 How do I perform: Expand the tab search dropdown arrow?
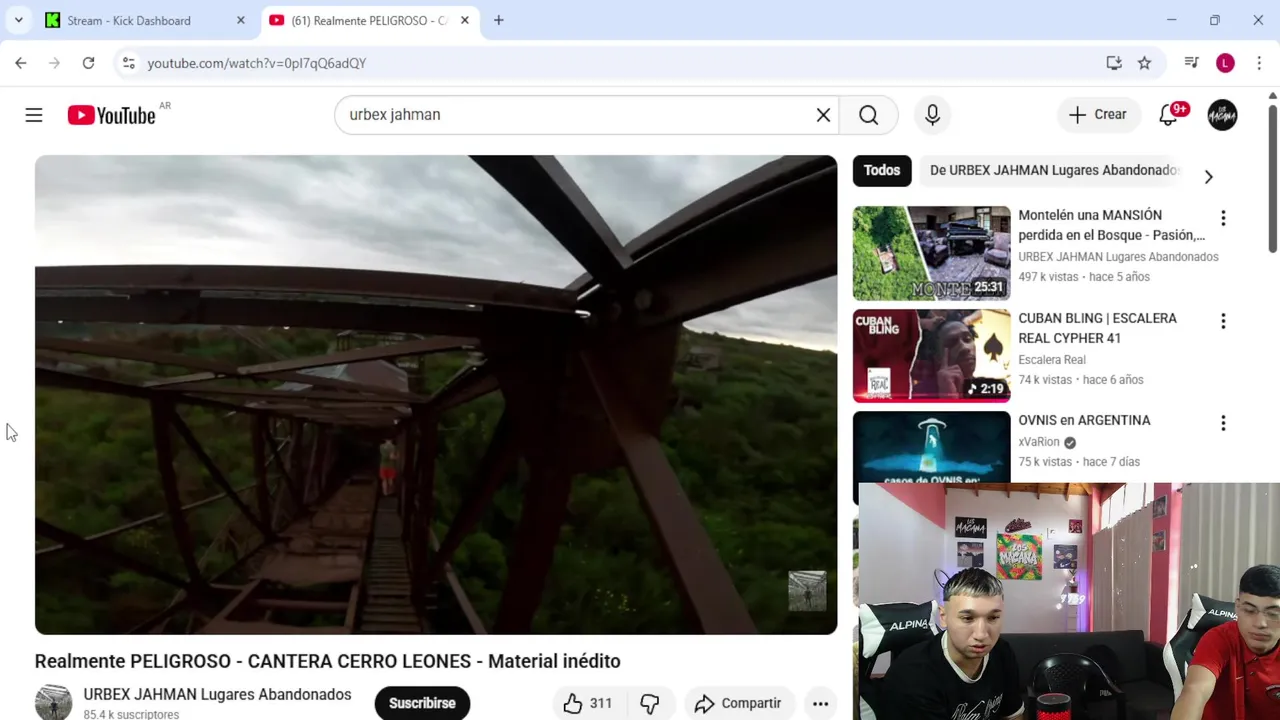click(x=18, y=20)
